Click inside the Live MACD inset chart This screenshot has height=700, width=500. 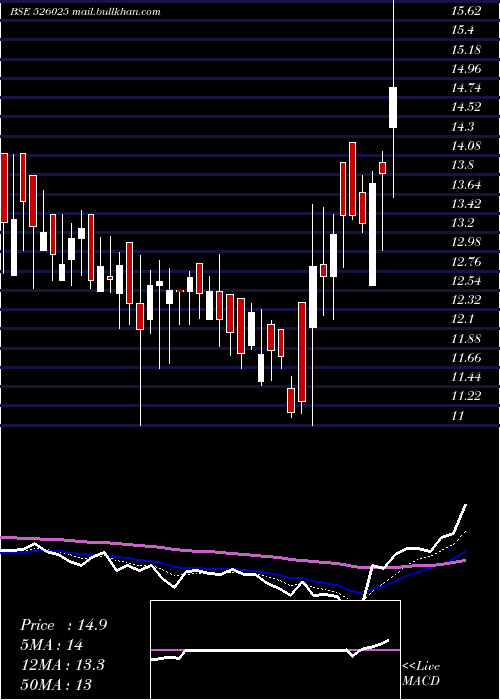[275, 650]
